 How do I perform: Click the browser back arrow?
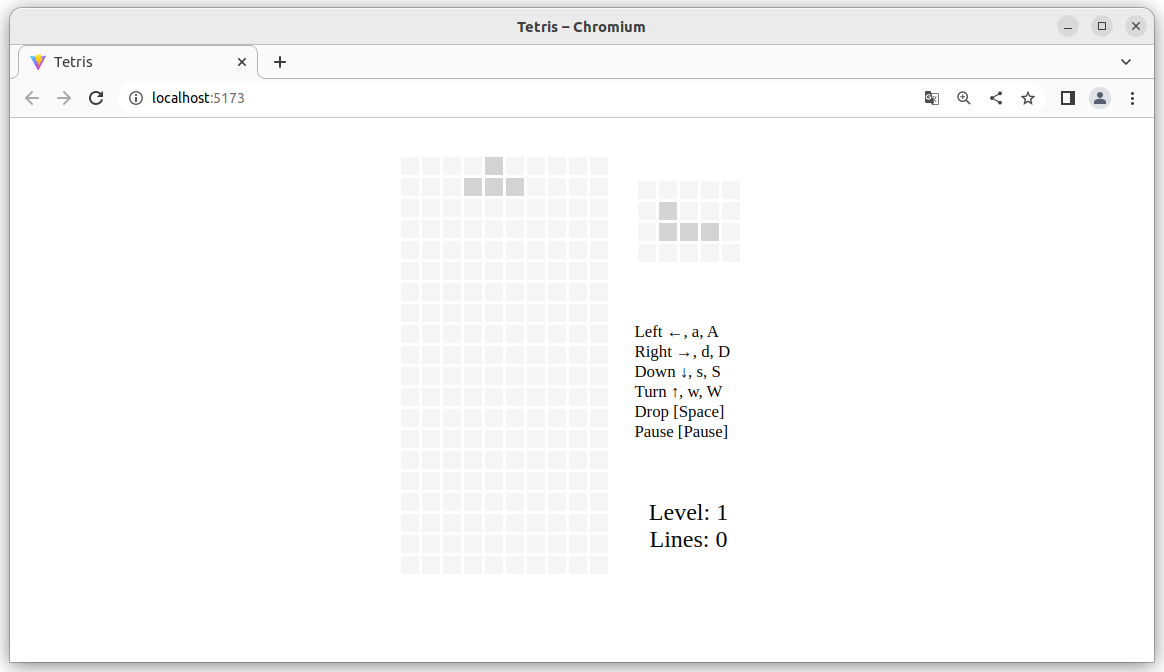tap(32, 98)
